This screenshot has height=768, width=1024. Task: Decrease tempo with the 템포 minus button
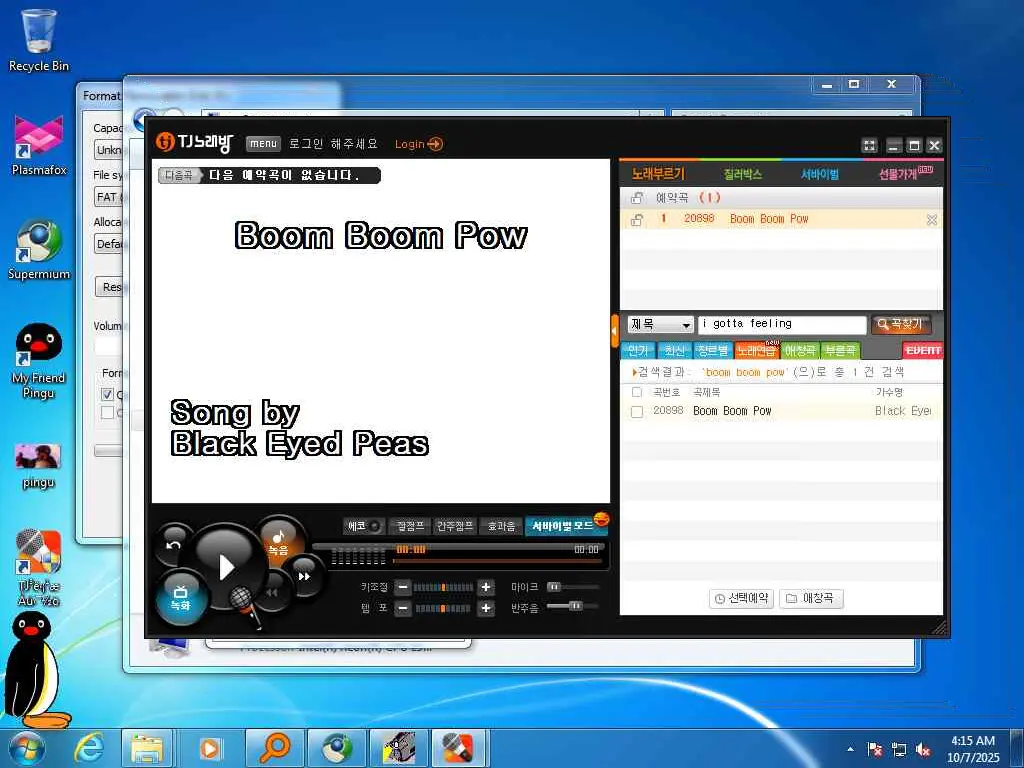coord(403,608)
